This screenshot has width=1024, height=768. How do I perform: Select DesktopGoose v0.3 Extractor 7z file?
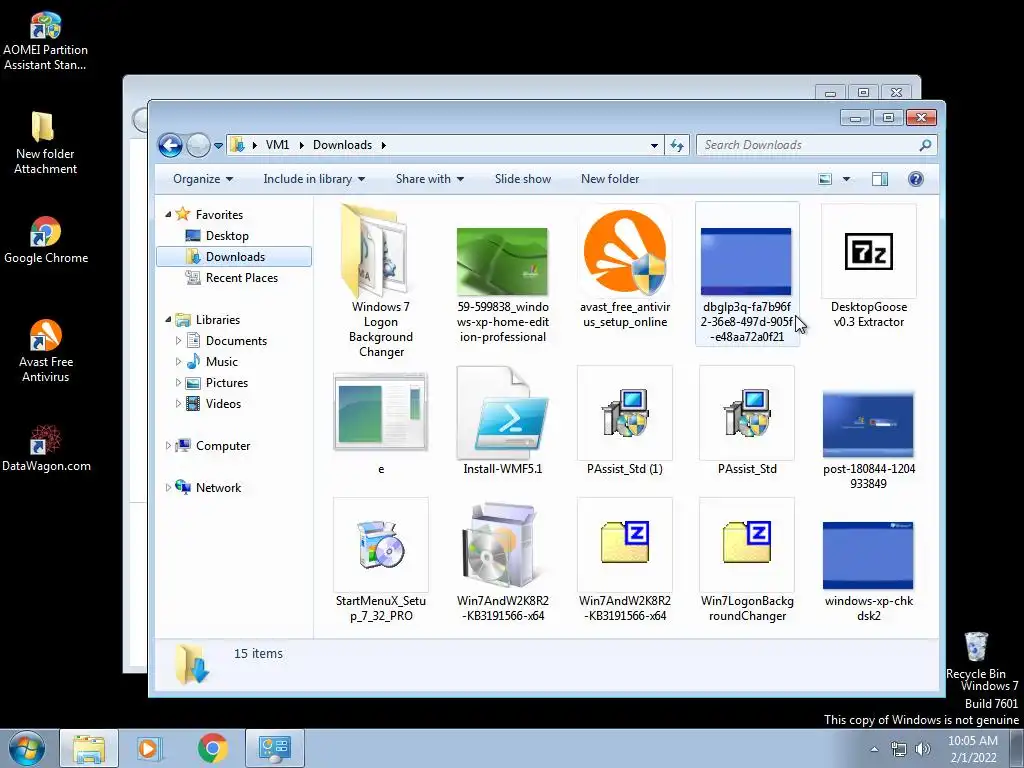click(869, 268)
